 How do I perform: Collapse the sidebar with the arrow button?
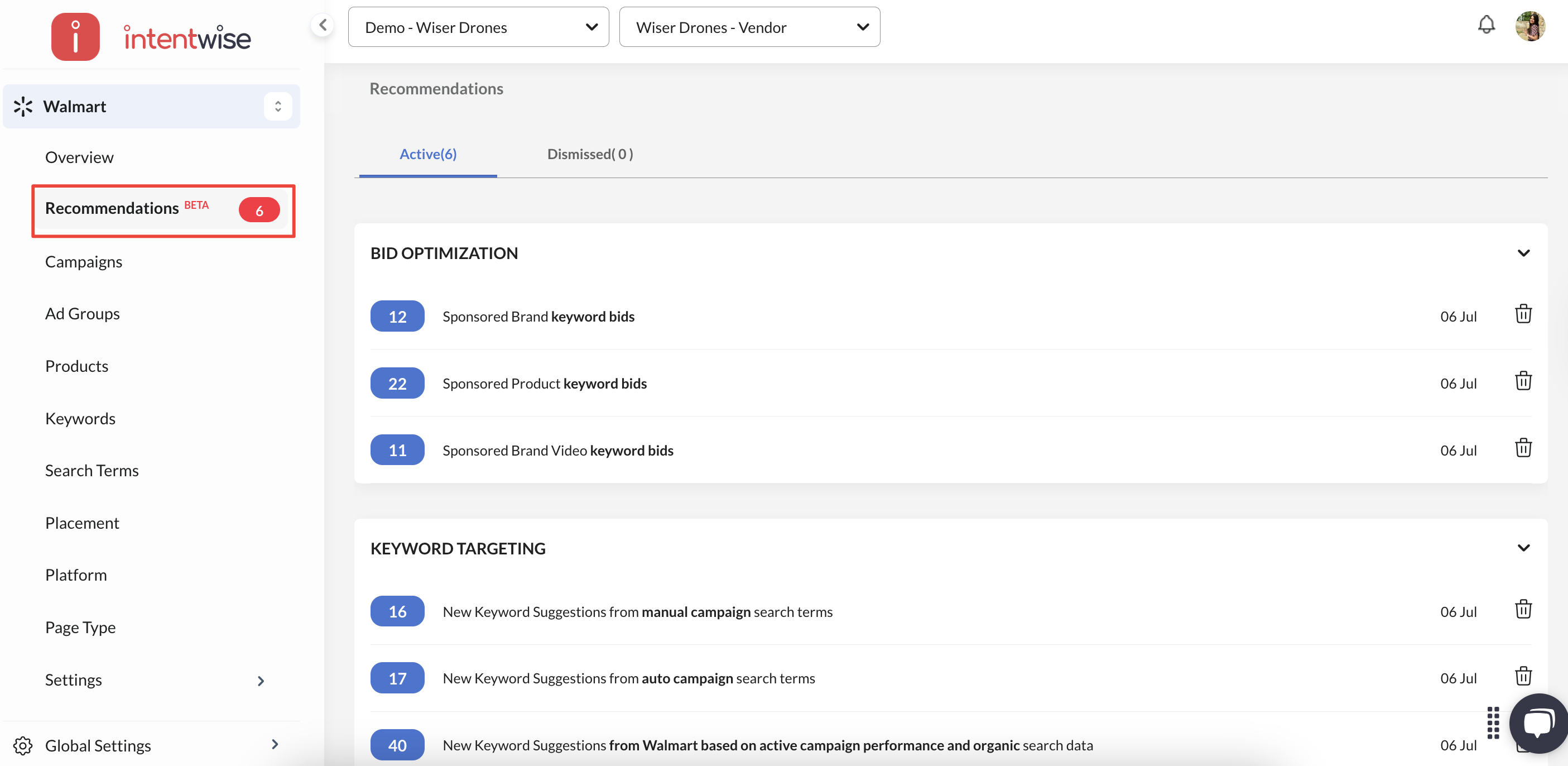tap(323, 25)
